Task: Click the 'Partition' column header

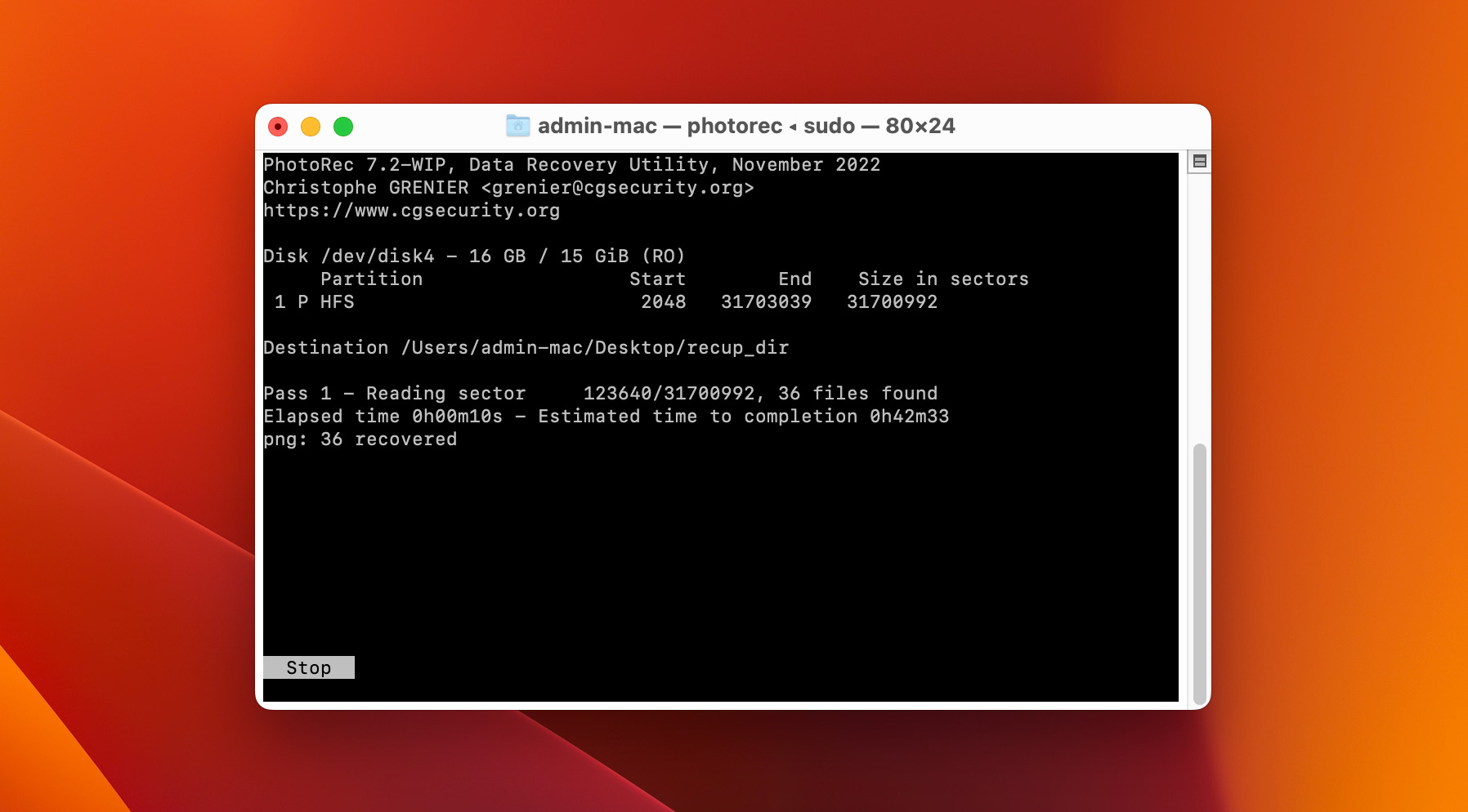Action: click(371, 279)
